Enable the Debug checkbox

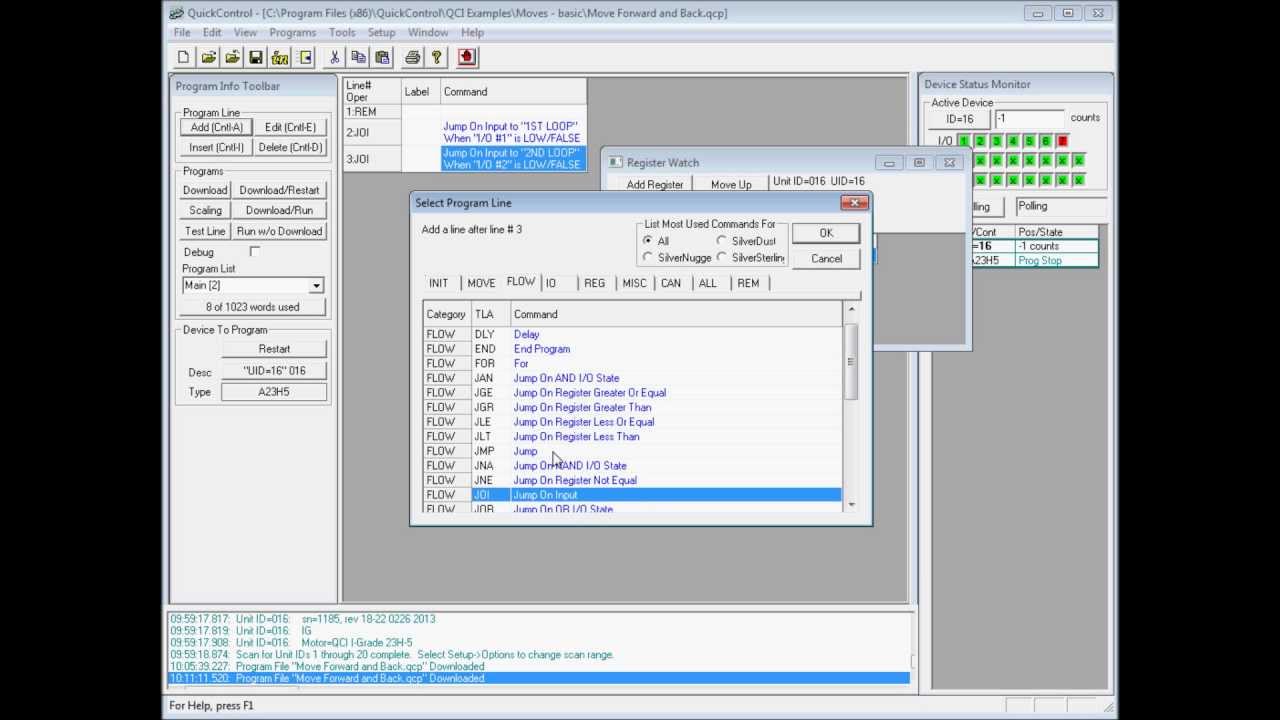254,252
